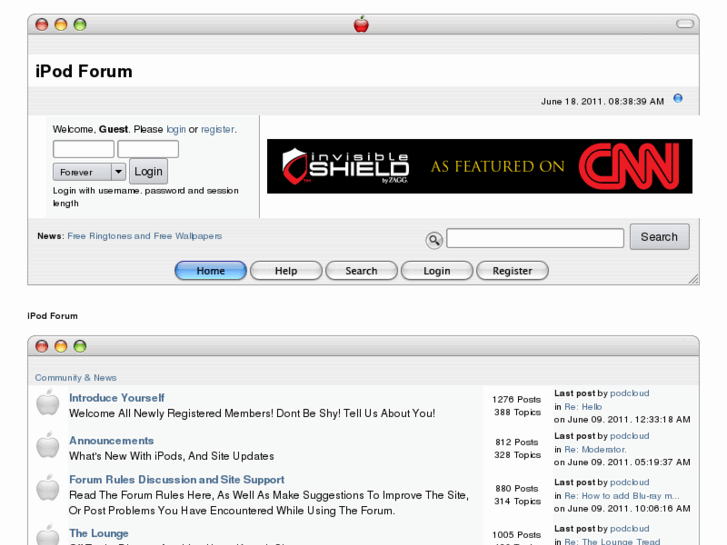Open The Lounge board
The height and width of the screenshot is (545, 727).
pos(99,533)
